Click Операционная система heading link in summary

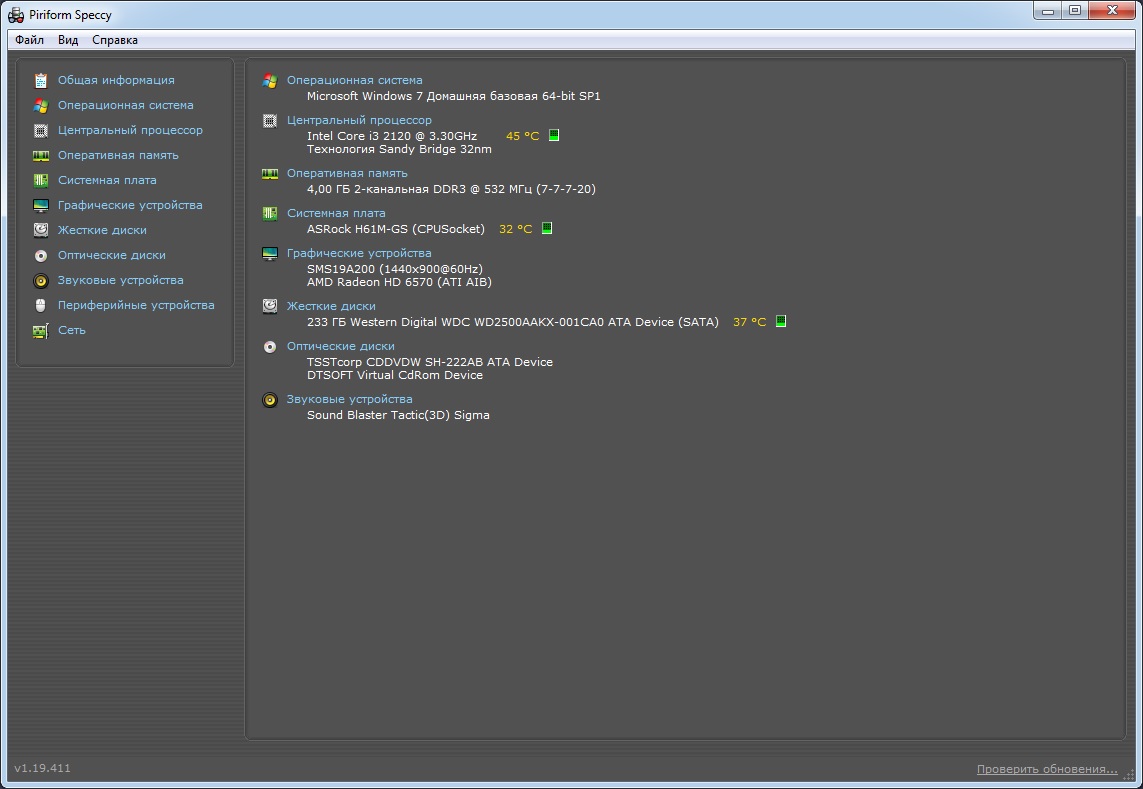pos(354,80)
